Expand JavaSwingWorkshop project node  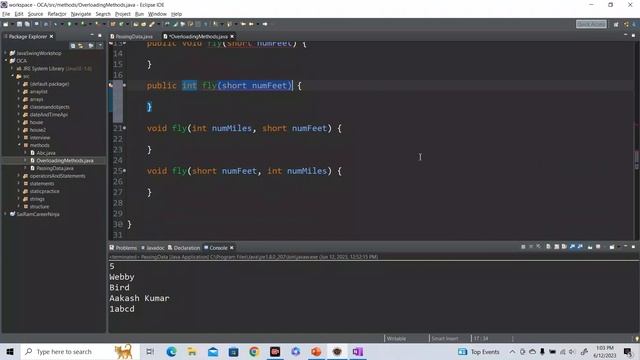click(5, 53)
